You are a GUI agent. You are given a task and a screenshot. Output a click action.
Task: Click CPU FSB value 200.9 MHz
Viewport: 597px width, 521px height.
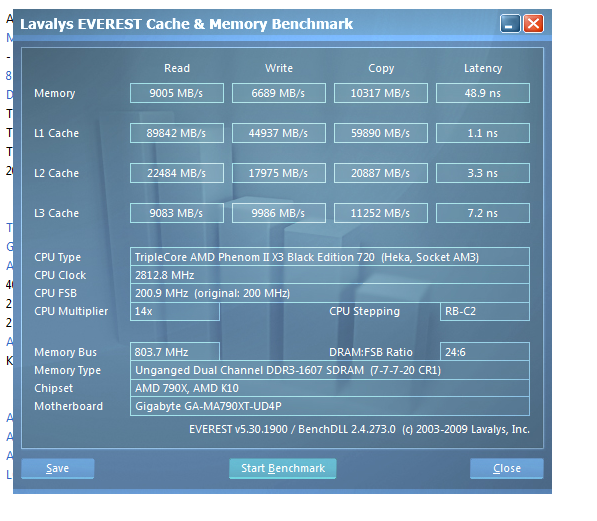(x=330, y=293)
